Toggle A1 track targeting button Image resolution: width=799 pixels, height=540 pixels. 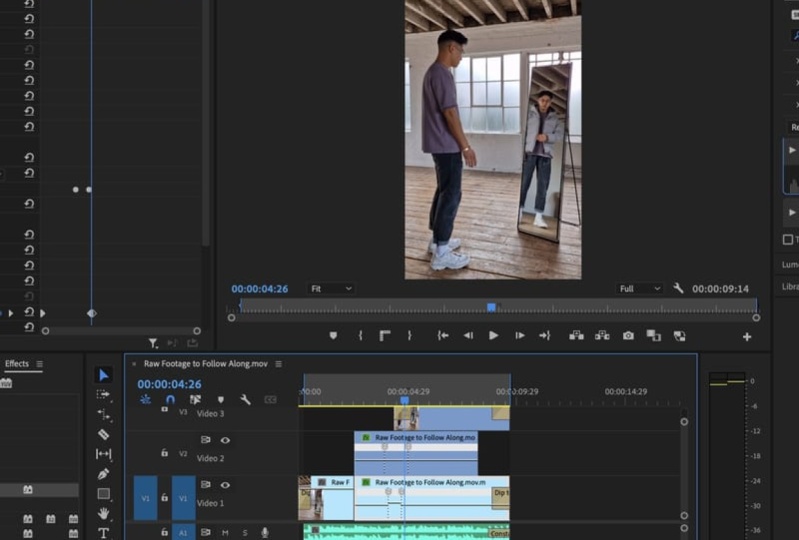pos(183,533)
